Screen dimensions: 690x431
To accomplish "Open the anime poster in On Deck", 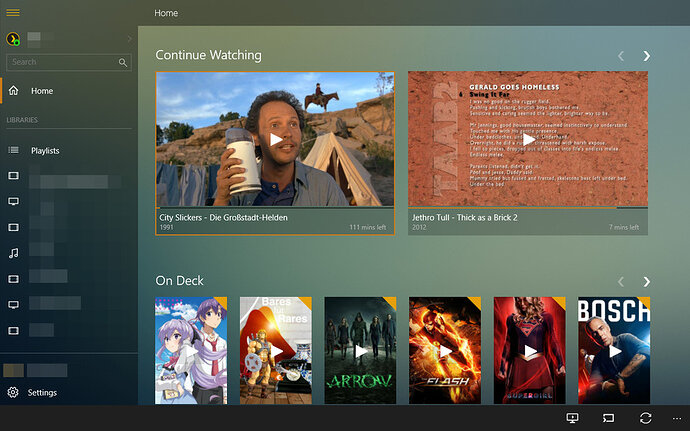I will click(x=191, y=350).
